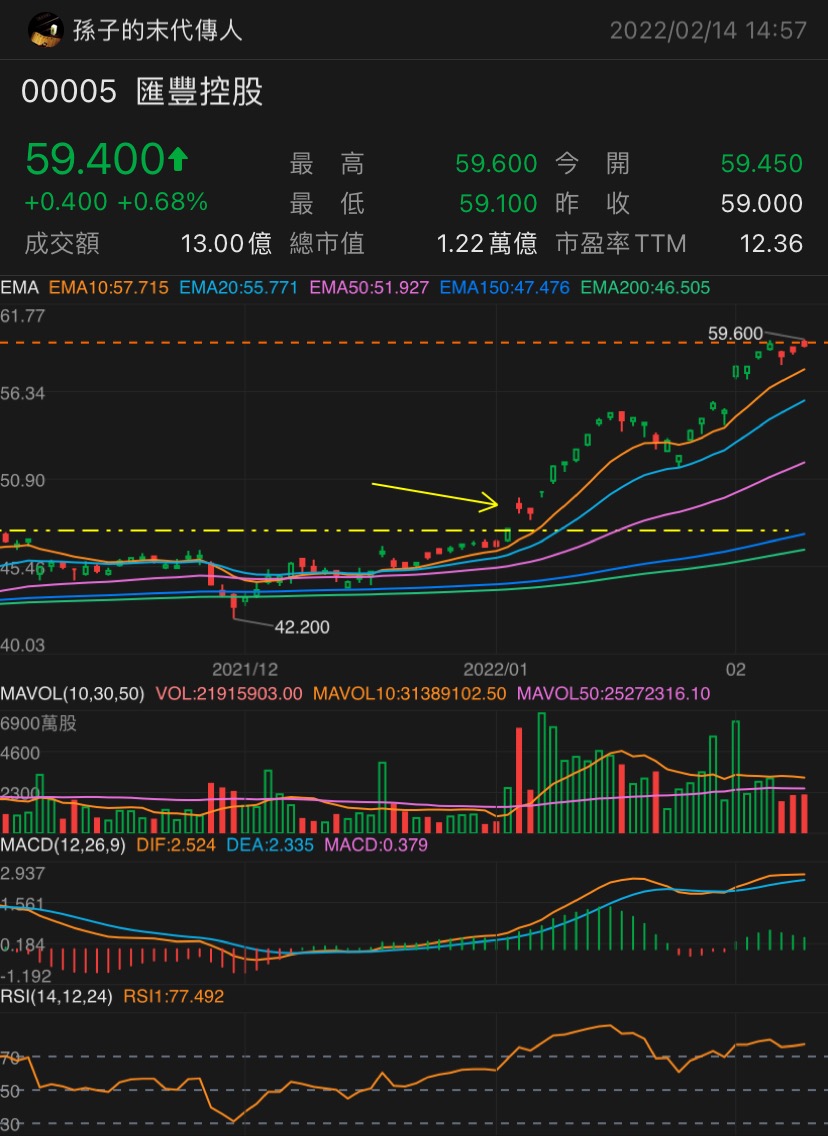
Task: Select the EMA150:47.476 indicator label
Action: pos(504,288)
